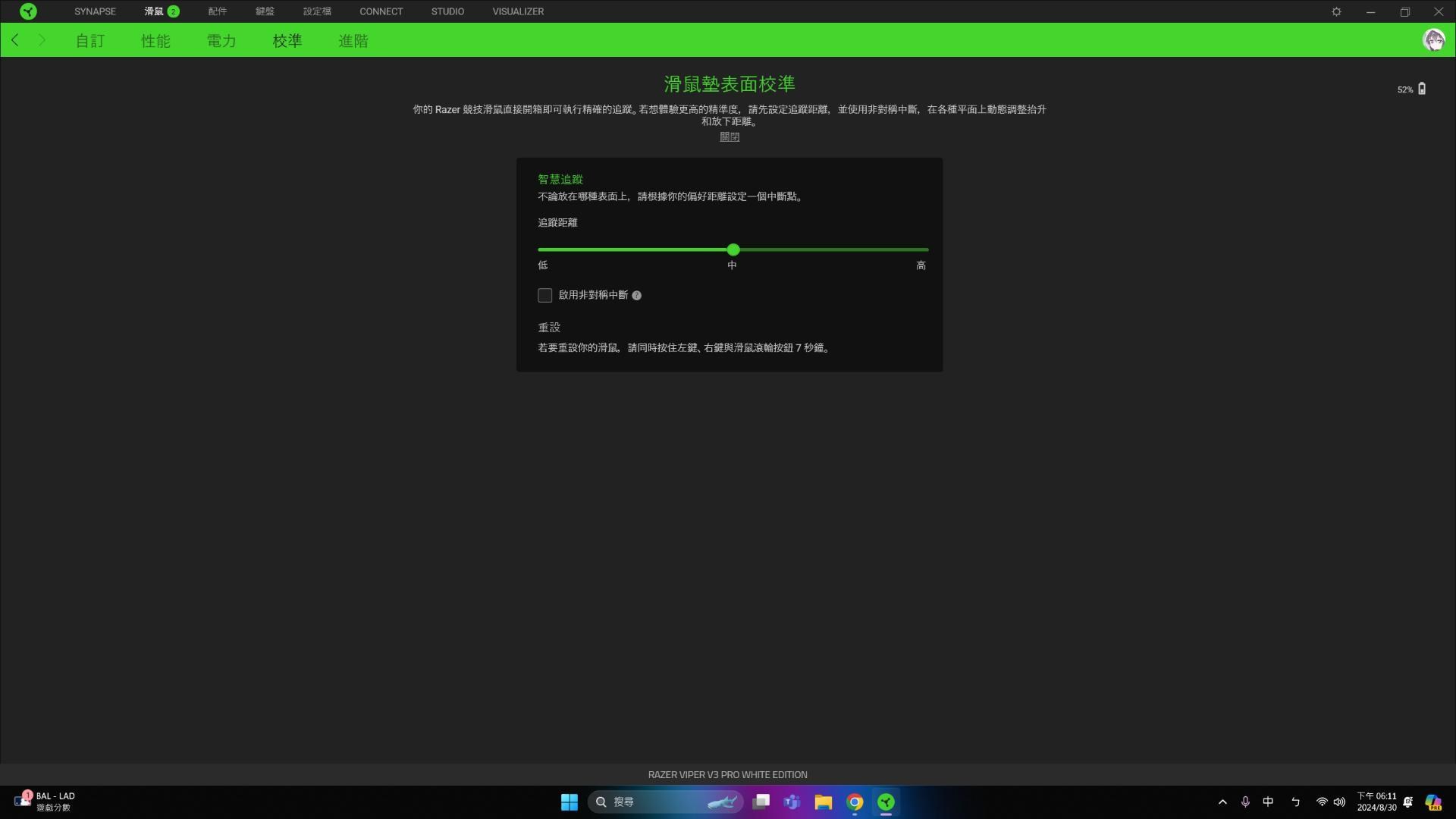Open the user profile avatar
The image size is (1456, 819).
pos(1434,40)
